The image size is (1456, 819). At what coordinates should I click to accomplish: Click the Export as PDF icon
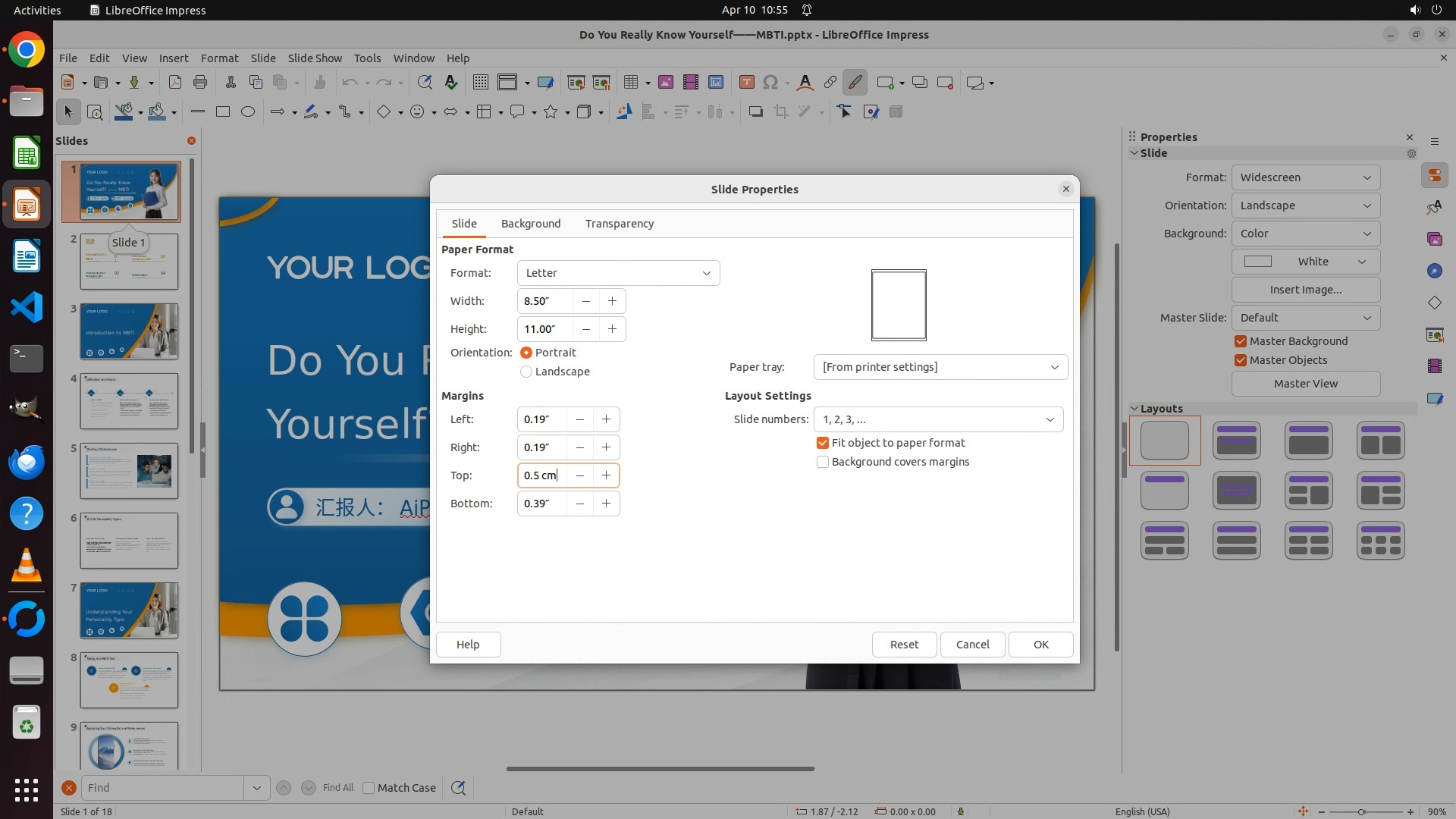175,83
